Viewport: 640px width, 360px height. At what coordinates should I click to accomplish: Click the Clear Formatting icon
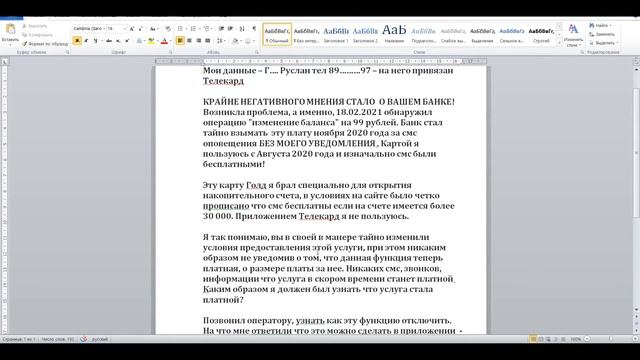pos(168,29)
